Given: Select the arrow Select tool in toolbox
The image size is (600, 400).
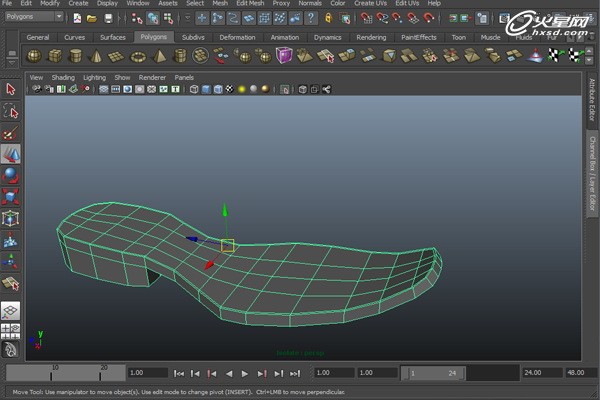Looking at the screenshot, I should pyautogui.click(x=11, y=88).
